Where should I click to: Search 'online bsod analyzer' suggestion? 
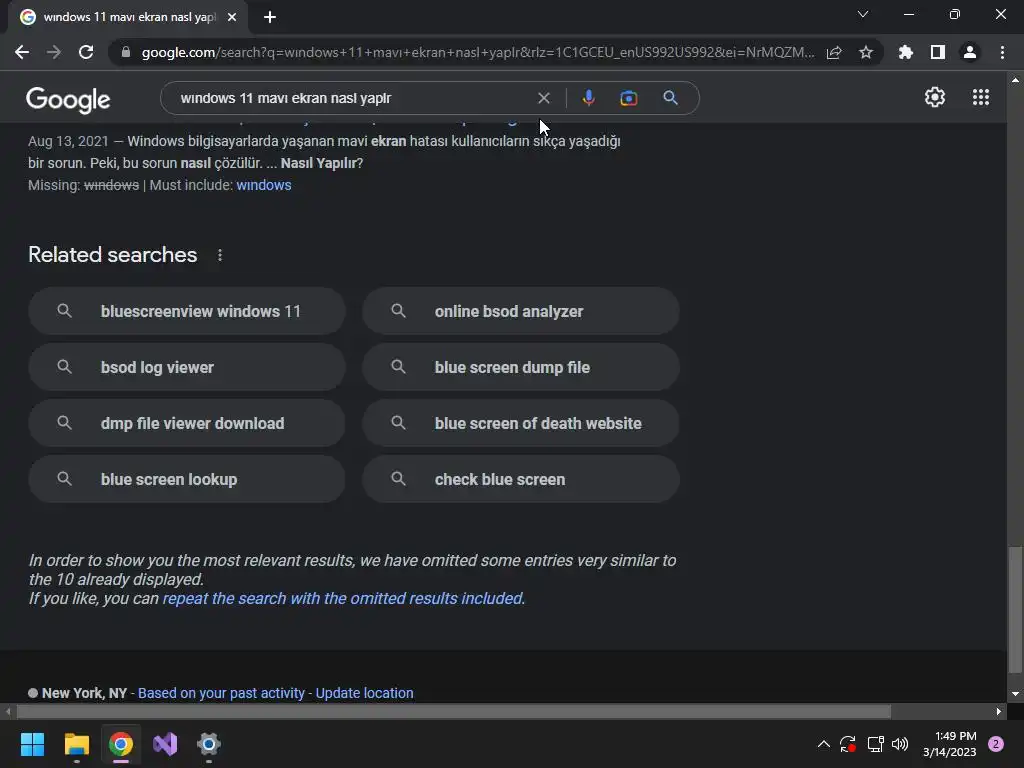point(521,312)
